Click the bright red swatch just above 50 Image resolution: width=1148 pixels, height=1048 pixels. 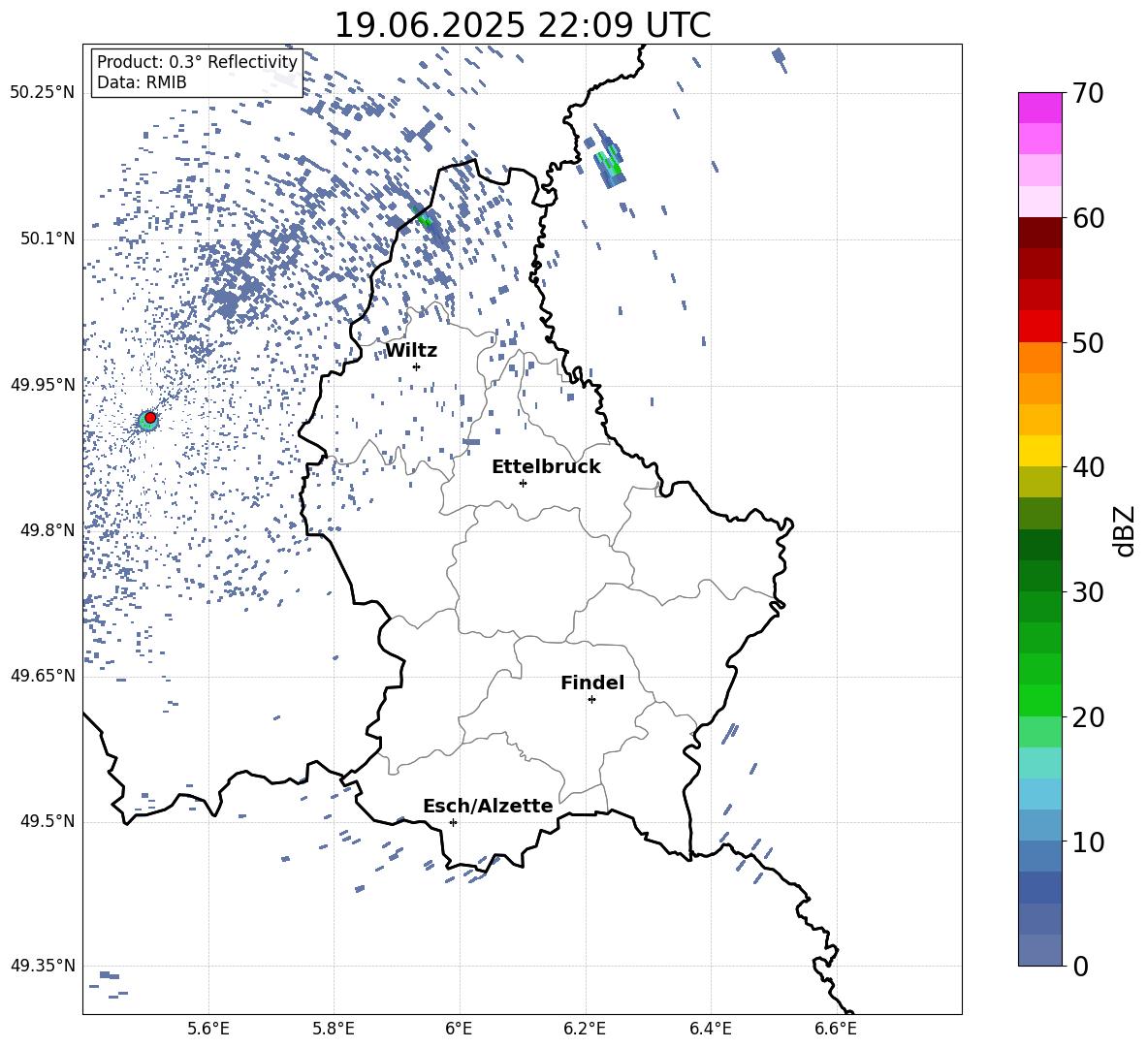click(x=1039, y=327)
